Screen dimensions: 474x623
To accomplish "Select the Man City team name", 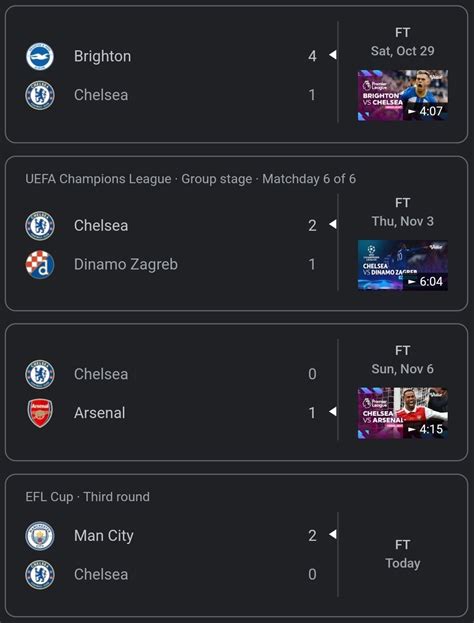I will click(104, 536).
